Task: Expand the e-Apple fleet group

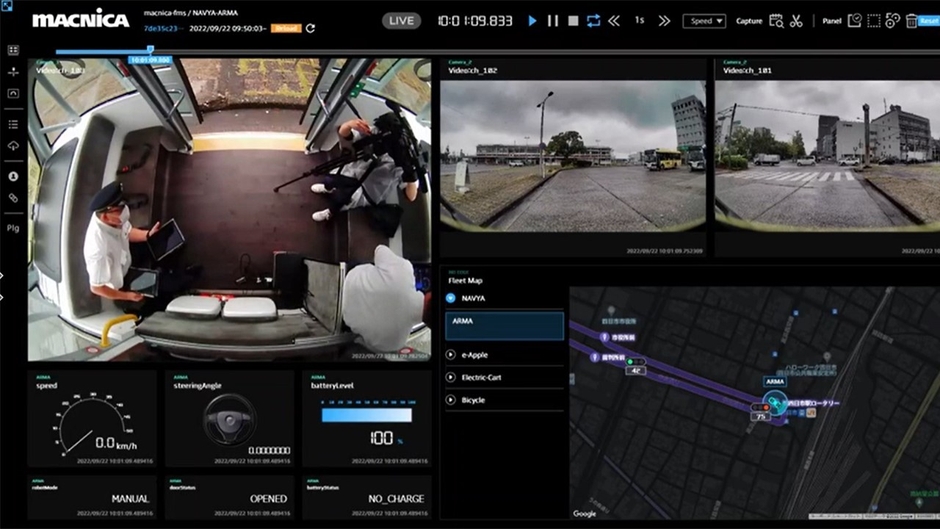Action: [451, 355]
